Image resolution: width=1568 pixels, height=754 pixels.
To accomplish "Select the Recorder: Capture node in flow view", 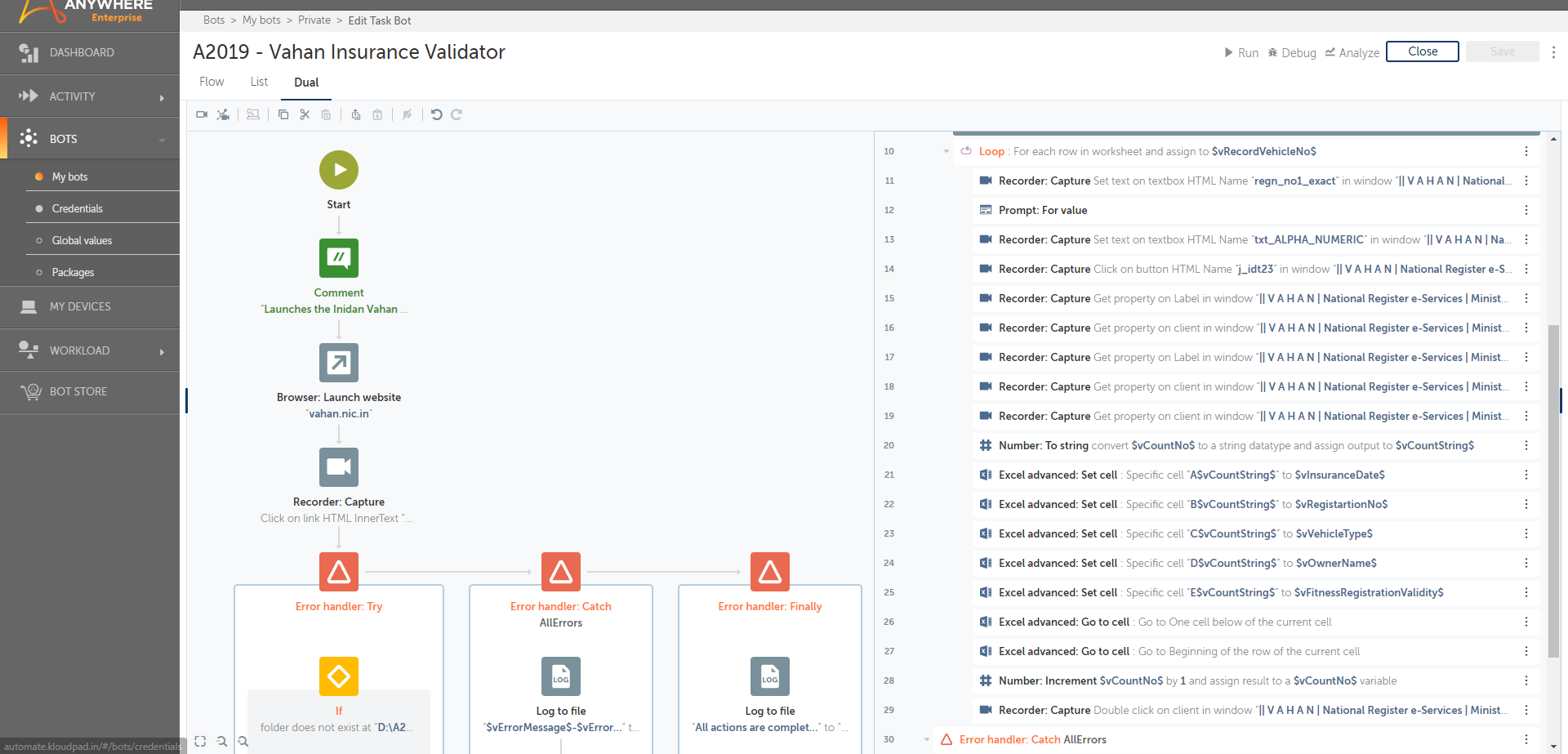I will 339,467.
